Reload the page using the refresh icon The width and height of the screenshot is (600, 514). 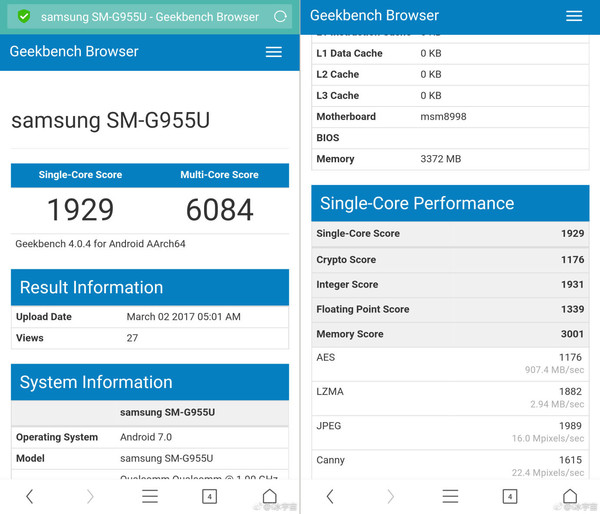(x=280, y=16)
